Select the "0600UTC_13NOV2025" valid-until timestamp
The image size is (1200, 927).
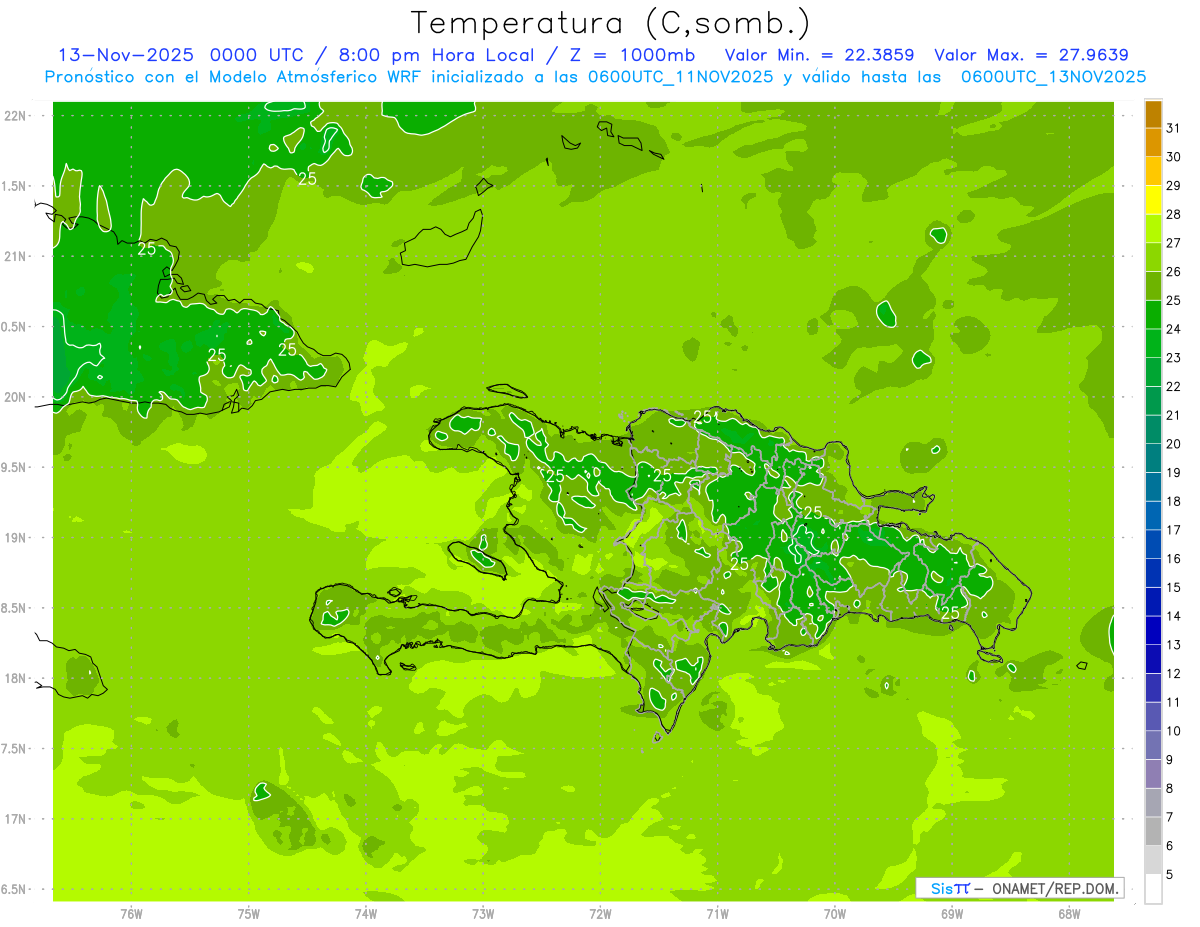pos(1053,77)
